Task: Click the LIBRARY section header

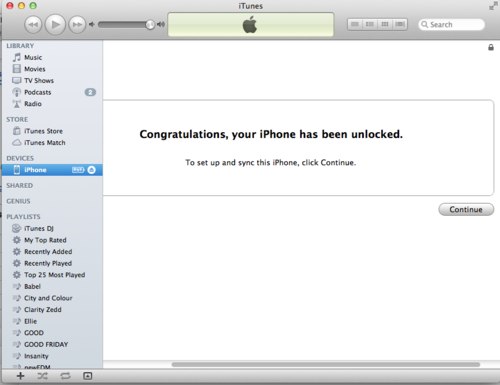Action: point(20,46)
